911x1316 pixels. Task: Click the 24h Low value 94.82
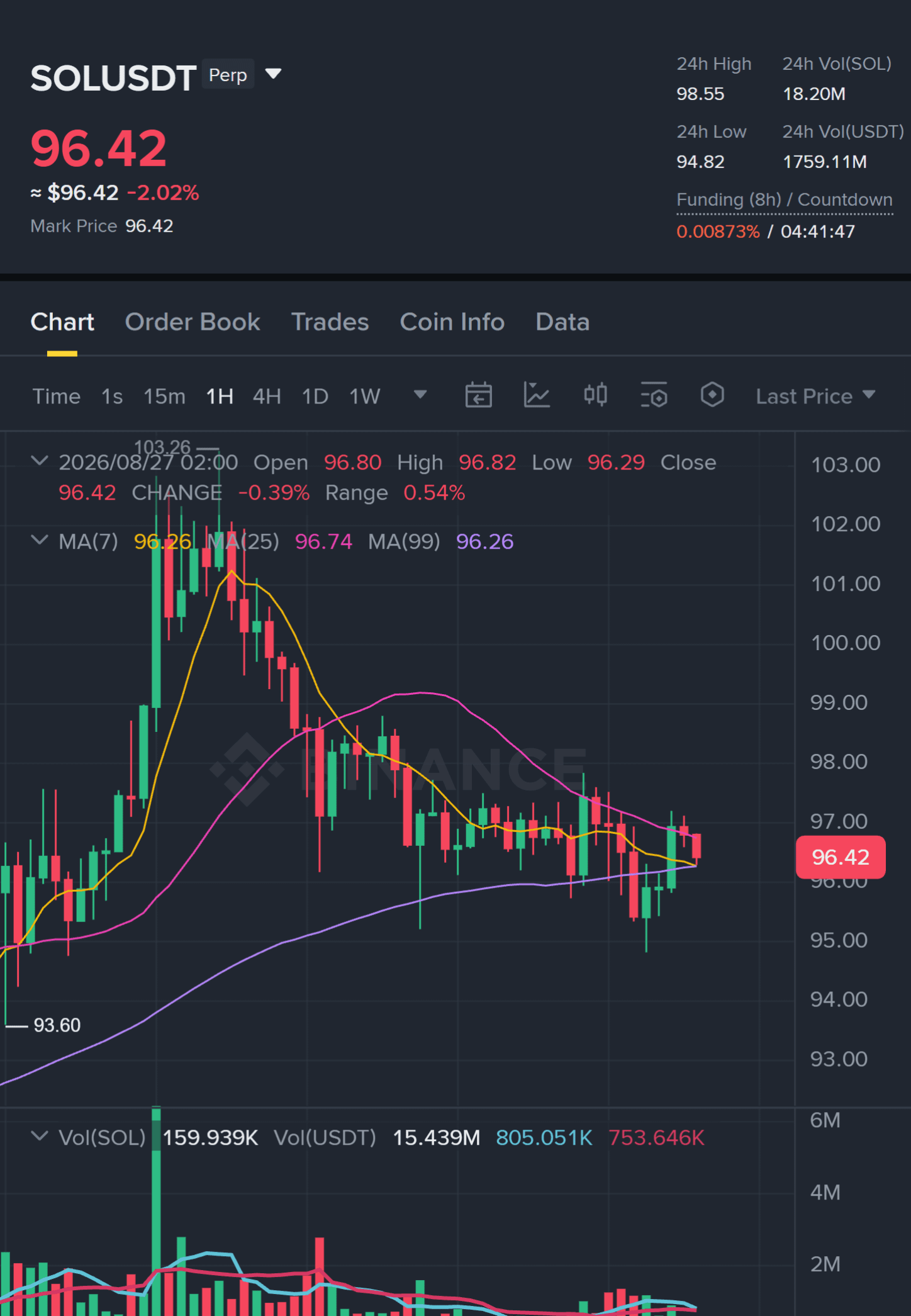700,162
